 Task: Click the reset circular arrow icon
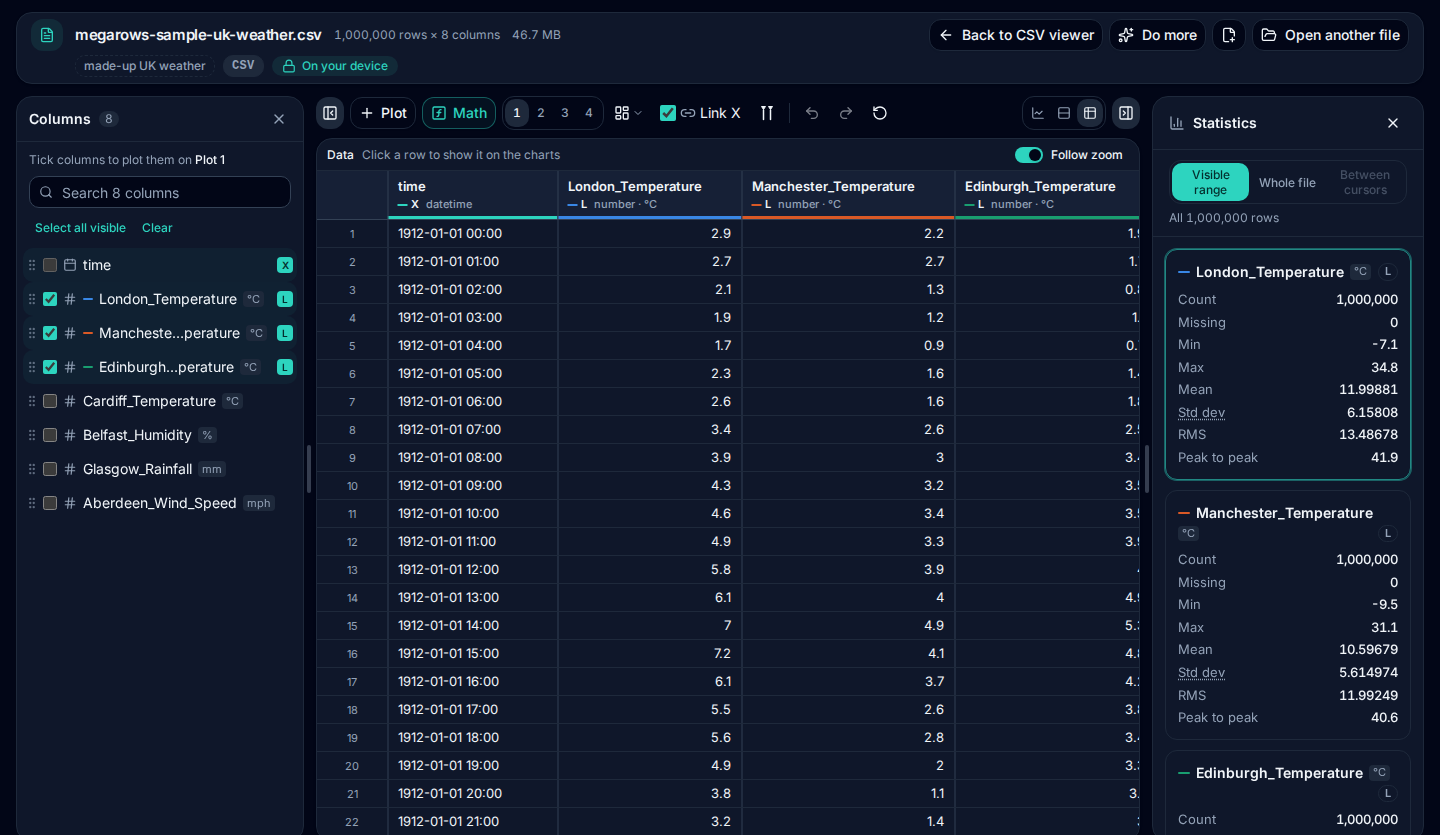(x=880, y=113)
